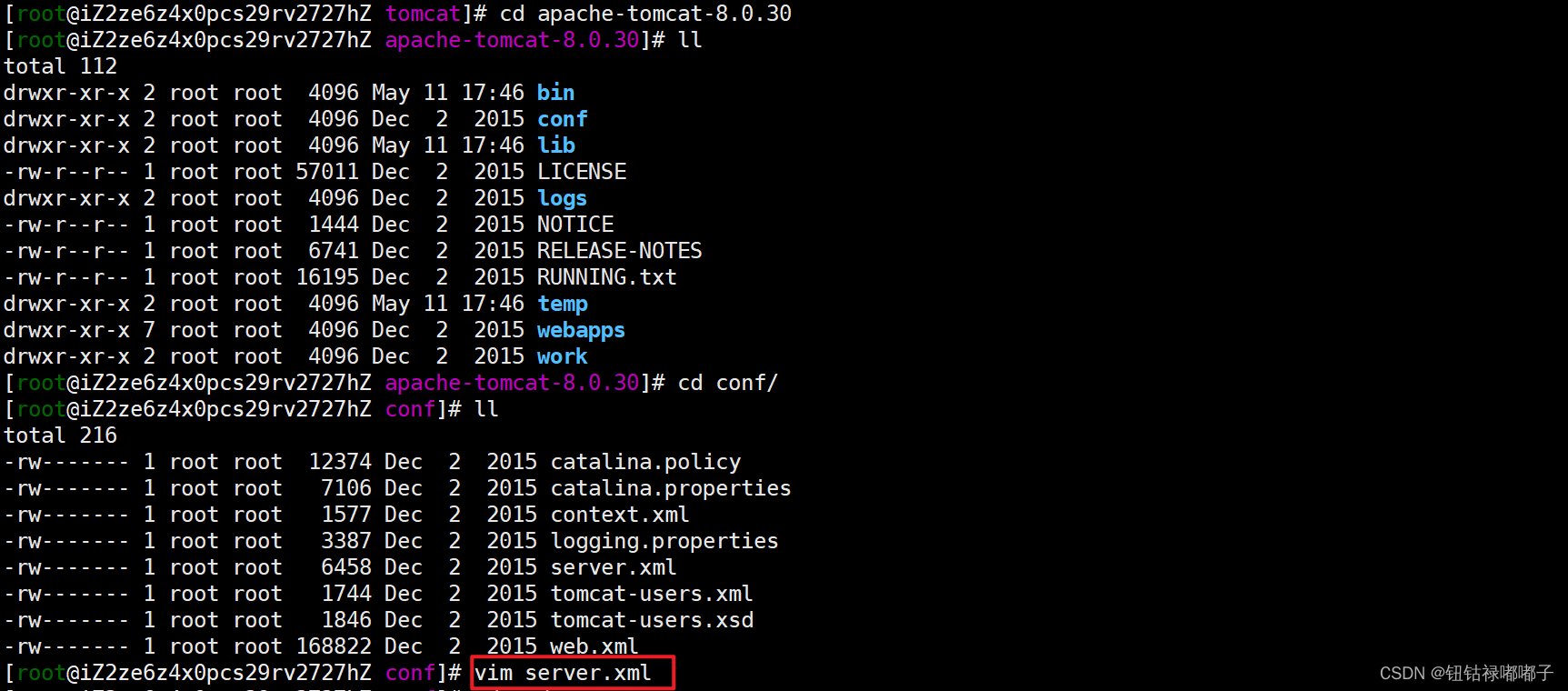
Task: Click the tomcat-users.xsd file name
Action: tap(652, 620)
